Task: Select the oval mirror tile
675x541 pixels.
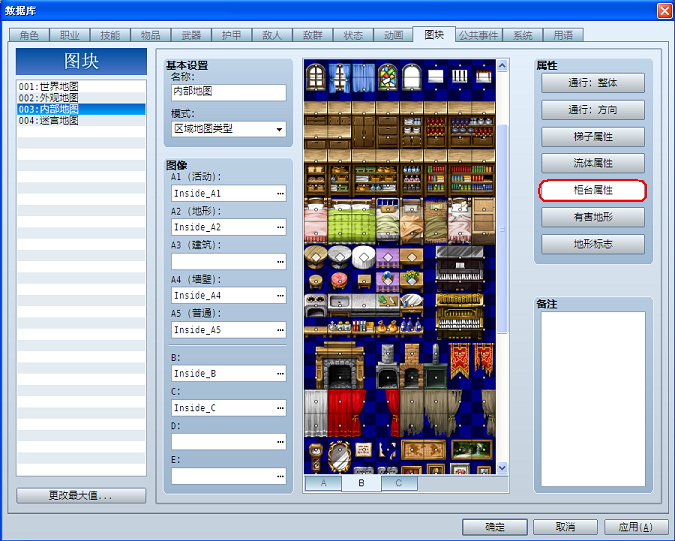Action: pos(339,457)
